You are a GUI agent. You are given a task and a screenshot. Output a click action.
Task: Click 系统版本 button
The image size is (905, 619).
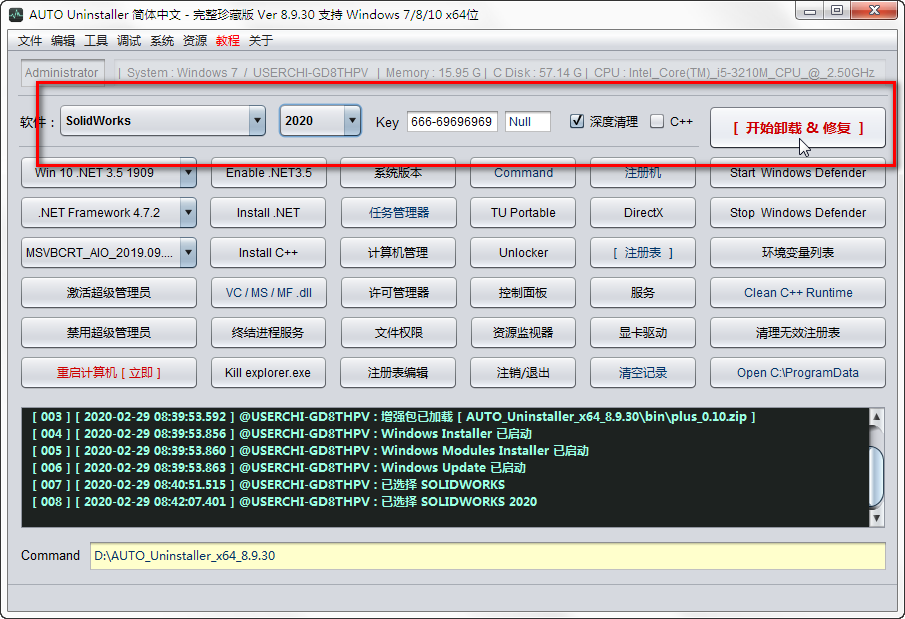[x=398, y=173]
